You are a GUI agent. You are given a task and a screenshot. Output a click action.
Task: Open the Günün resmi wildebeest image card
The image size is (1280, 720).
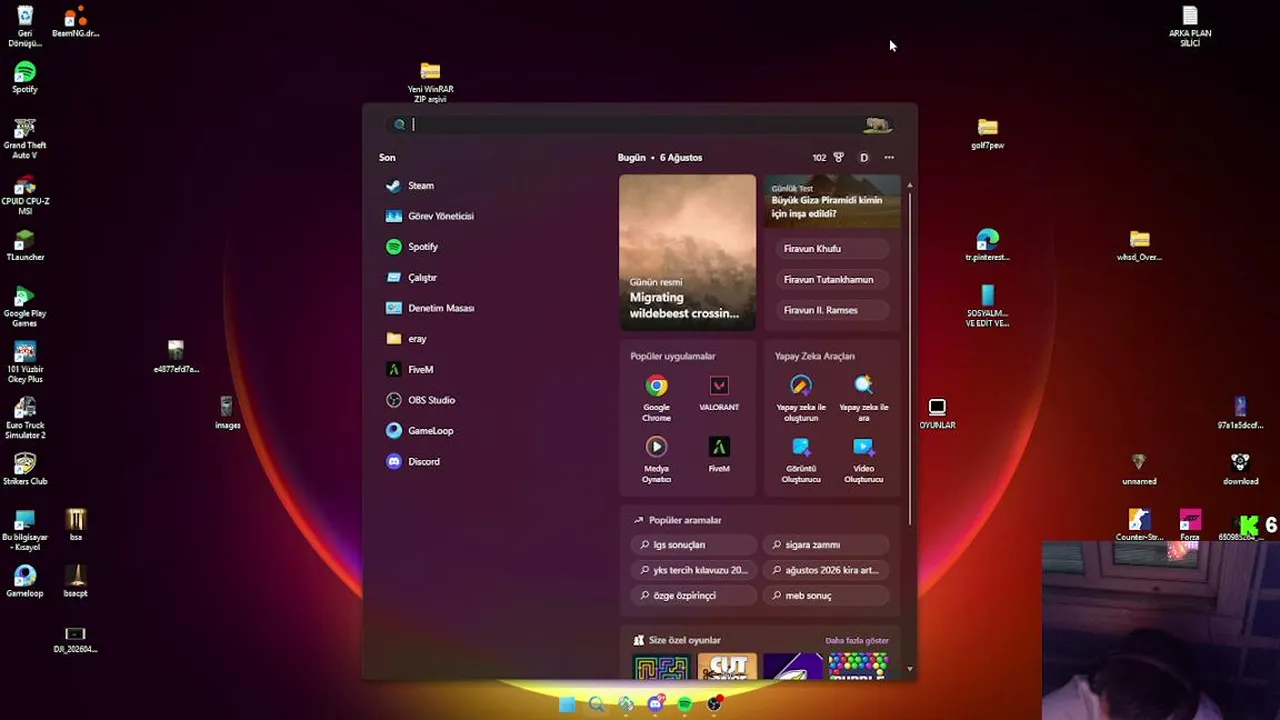pos(688,252)
